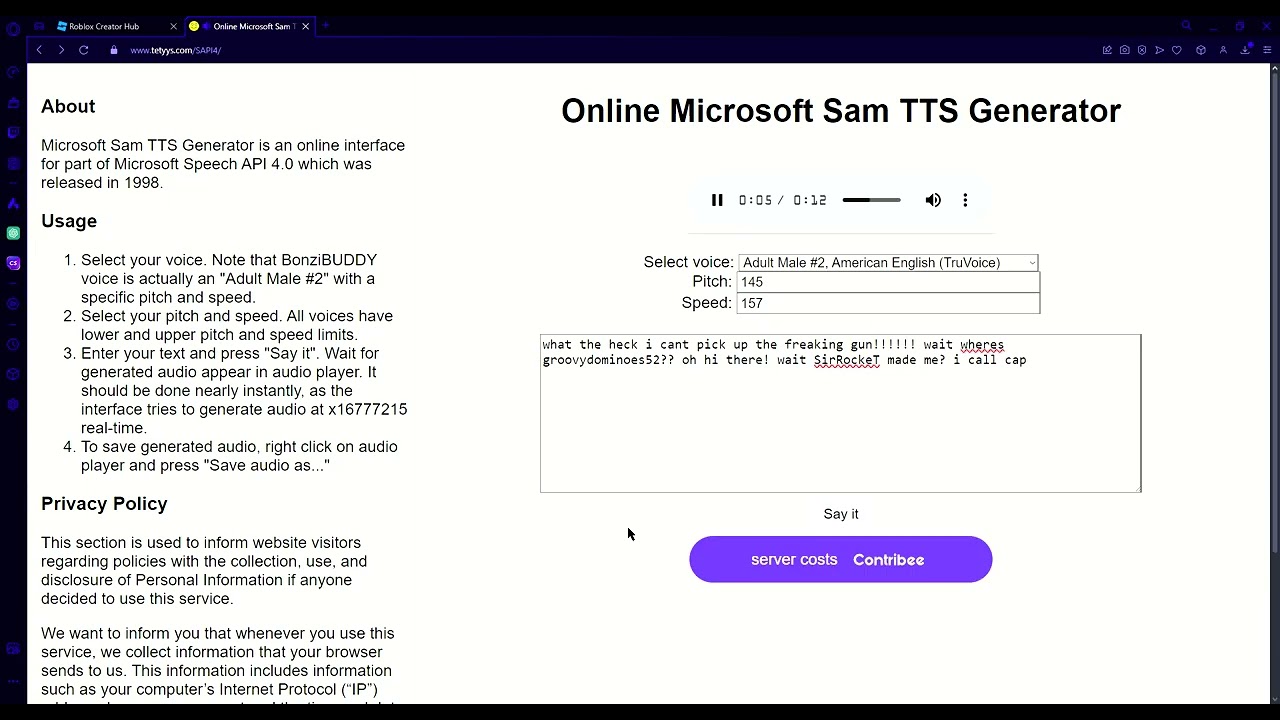Click the Say it button
The image size is (1280, 720).
(x=841, y=514)
